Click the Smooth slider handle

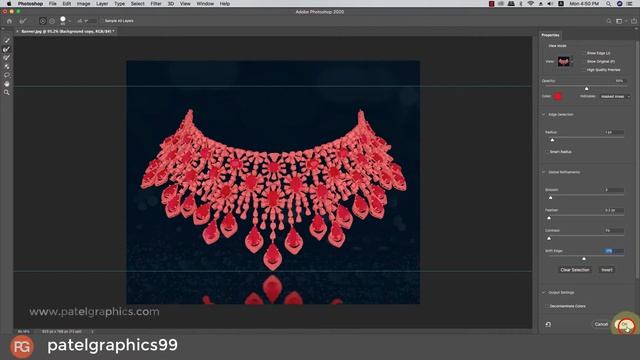[x=551, y=198]
